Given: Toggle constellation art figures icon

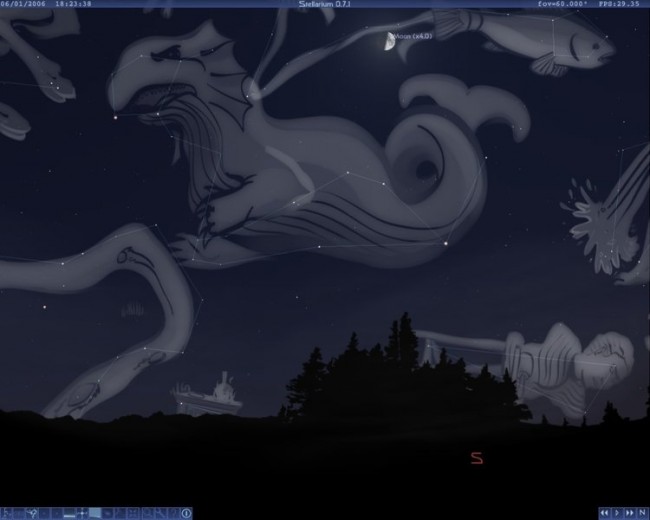Looking at the screenshot, I should click(32, 513).
